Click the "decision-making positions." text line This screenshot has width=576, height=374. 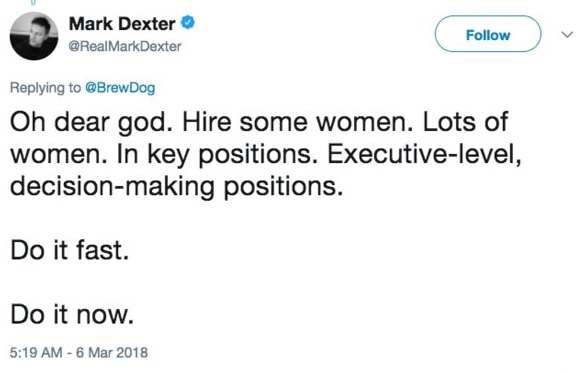point(176,187)
